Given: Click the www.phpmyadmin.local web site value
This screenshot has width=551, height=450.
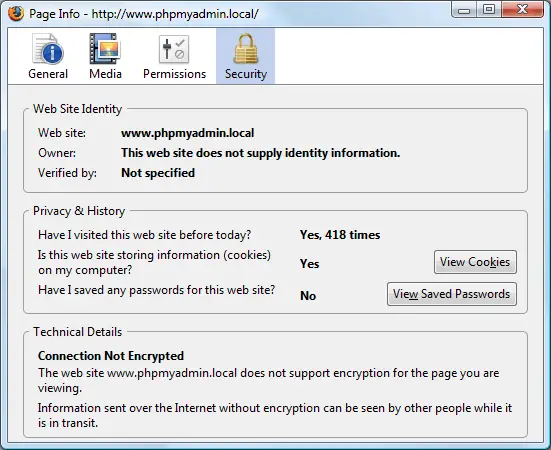Looking at the screenshot, I should (188, 133).
